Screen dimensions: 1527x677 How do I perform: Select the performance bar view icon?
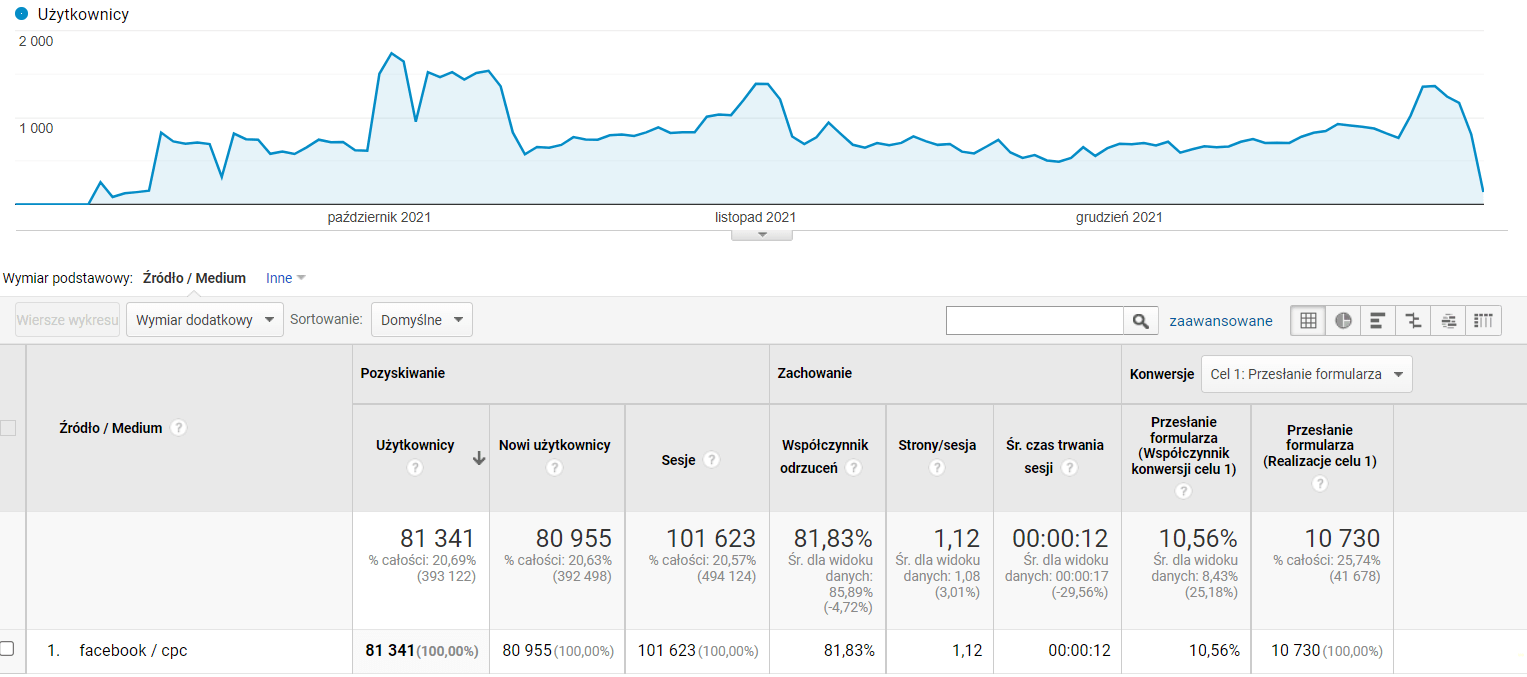click(1378, 321)
